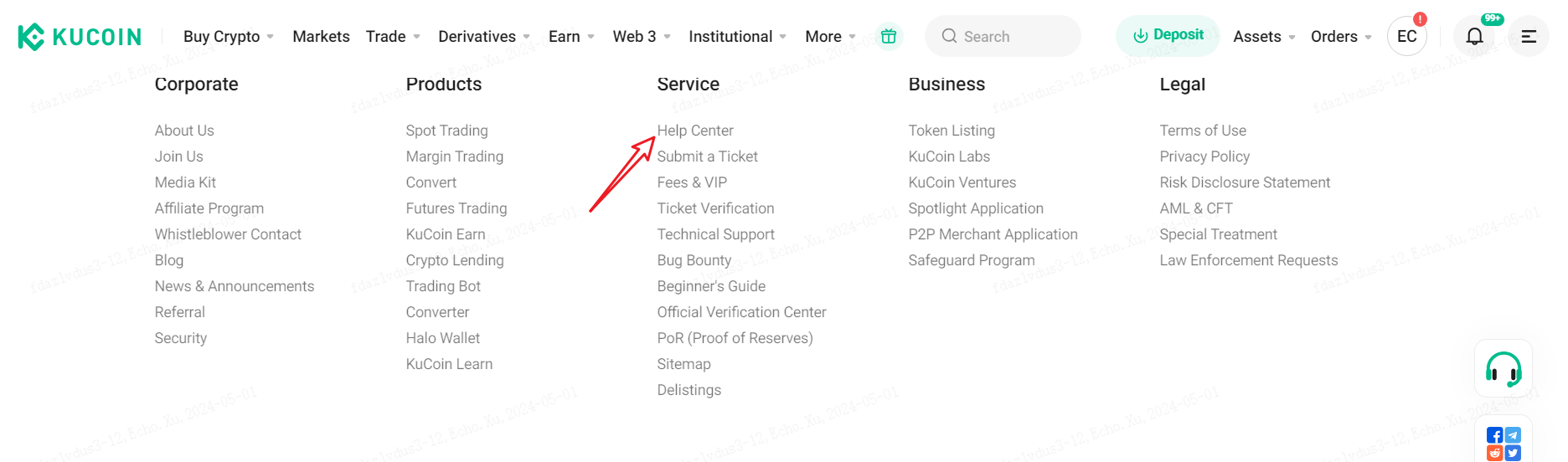Click into the Search field

(1003, 36)
